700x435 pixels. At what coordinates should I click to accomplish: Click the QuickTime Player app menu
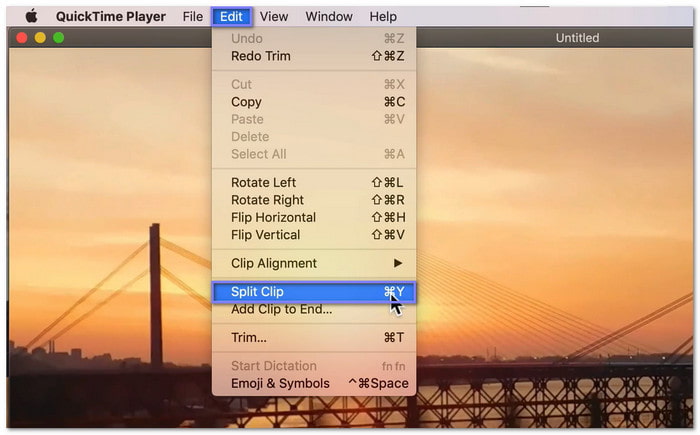pyautogui.click(x=111, y=16)
